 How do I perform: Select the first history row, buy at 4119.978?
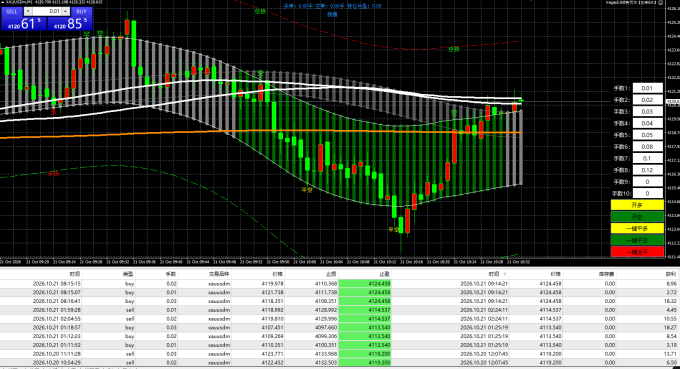pos(340,284)
